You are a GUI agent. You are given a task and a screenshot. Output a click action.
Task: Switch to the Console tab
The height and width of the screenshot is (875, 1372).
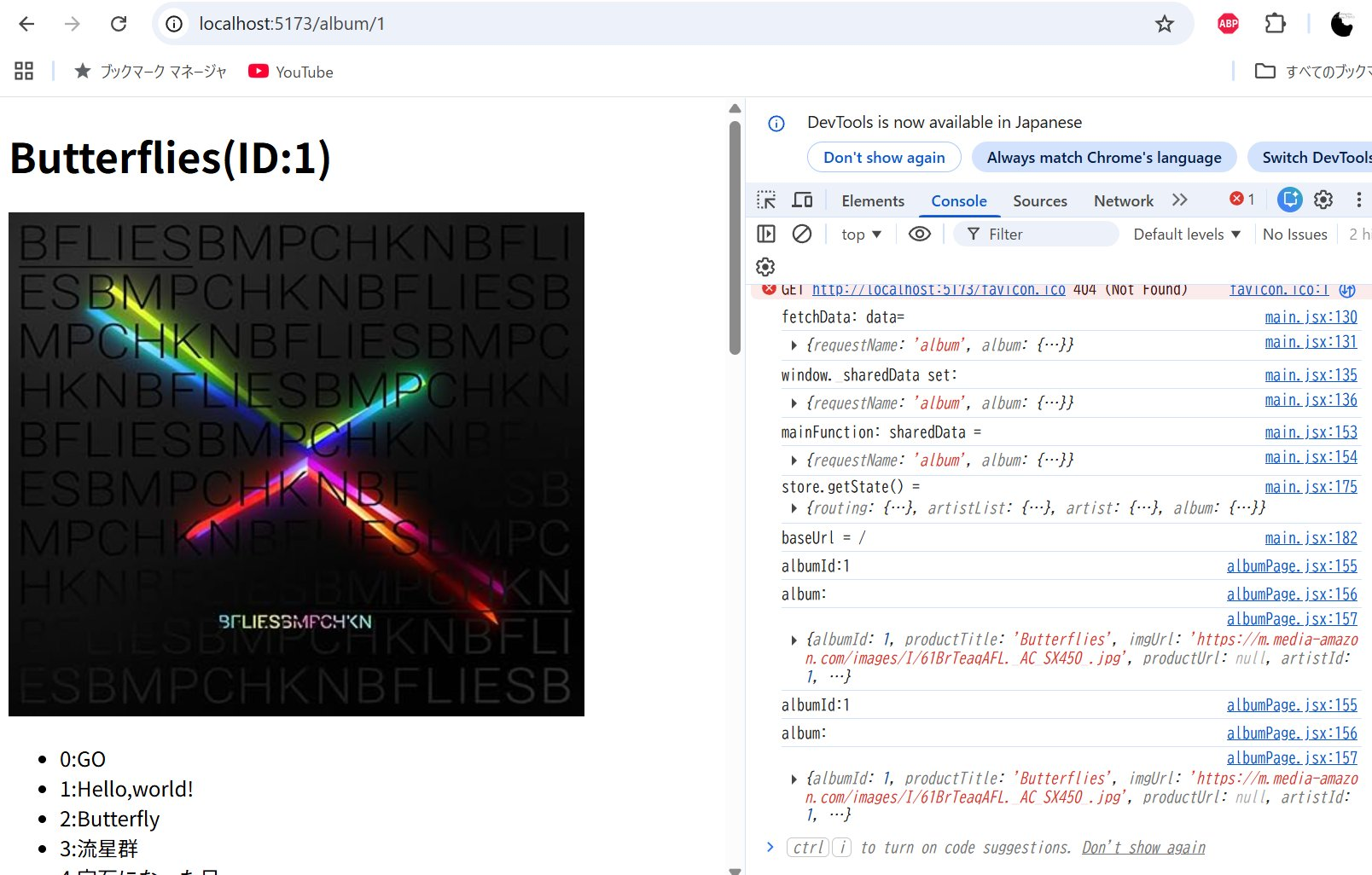point(959,200)
